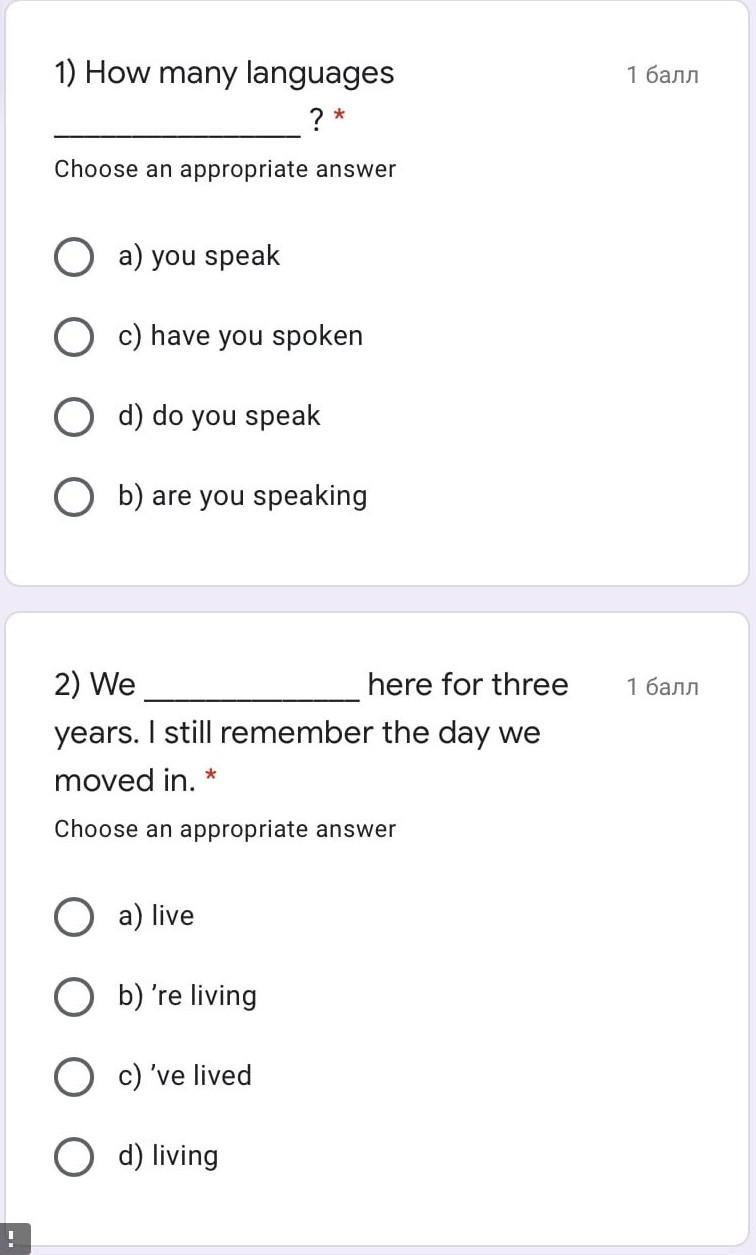Pick 'c) 've lived' as the answer
This screenshot has width=756, height=1255.
click(73, 1077)
